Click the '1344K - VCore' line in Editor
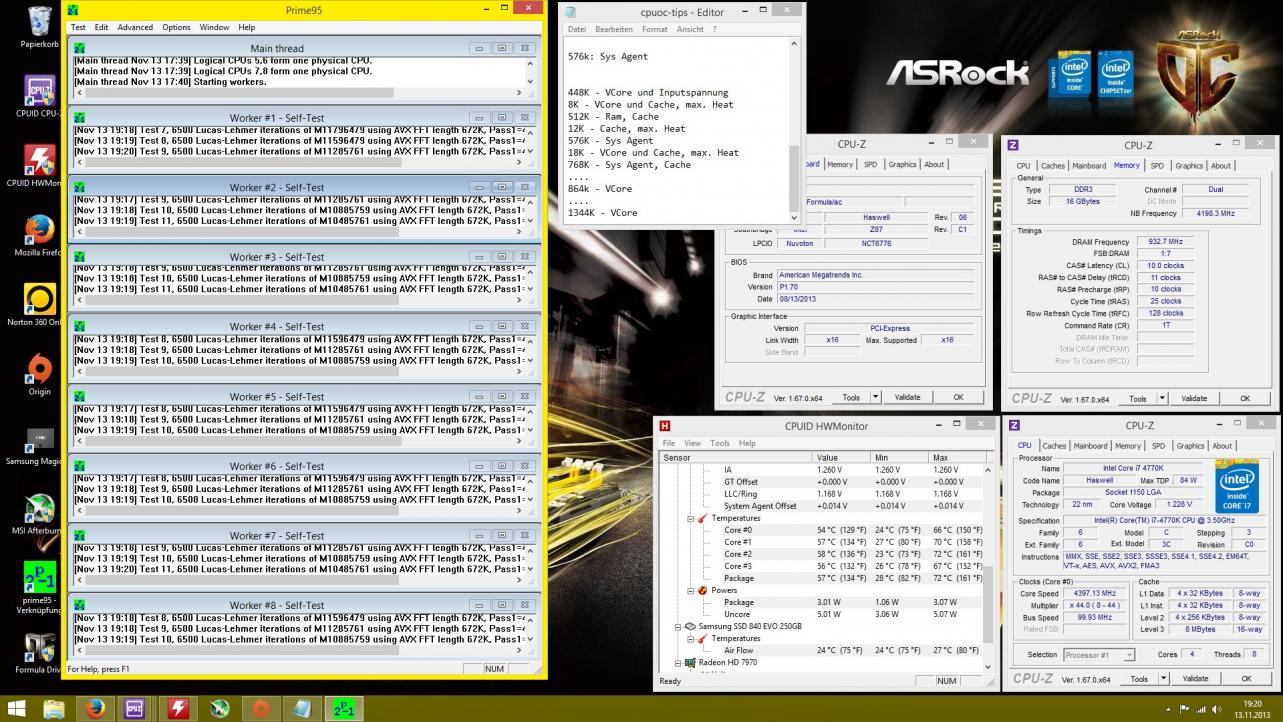 pyautogui.click(x=602, y=213)
